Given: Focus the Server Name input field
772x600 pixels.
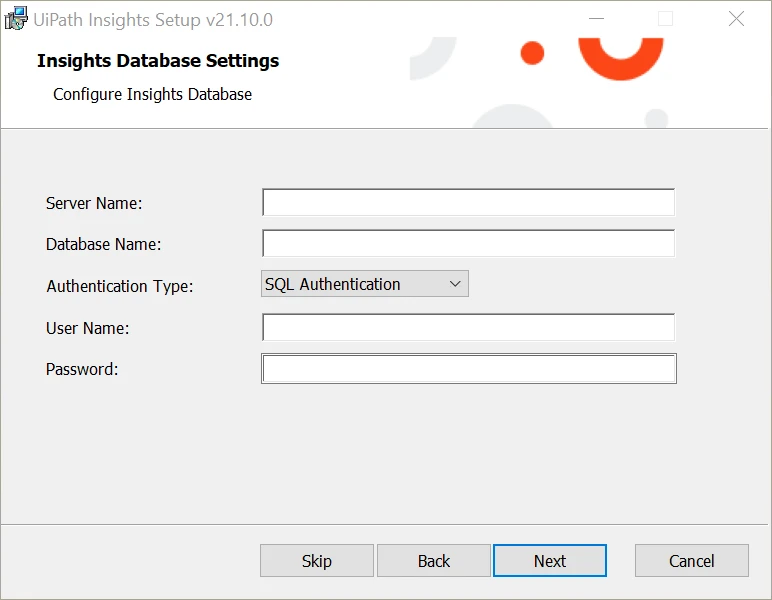Looking at the screenshot, I should 468,202.
